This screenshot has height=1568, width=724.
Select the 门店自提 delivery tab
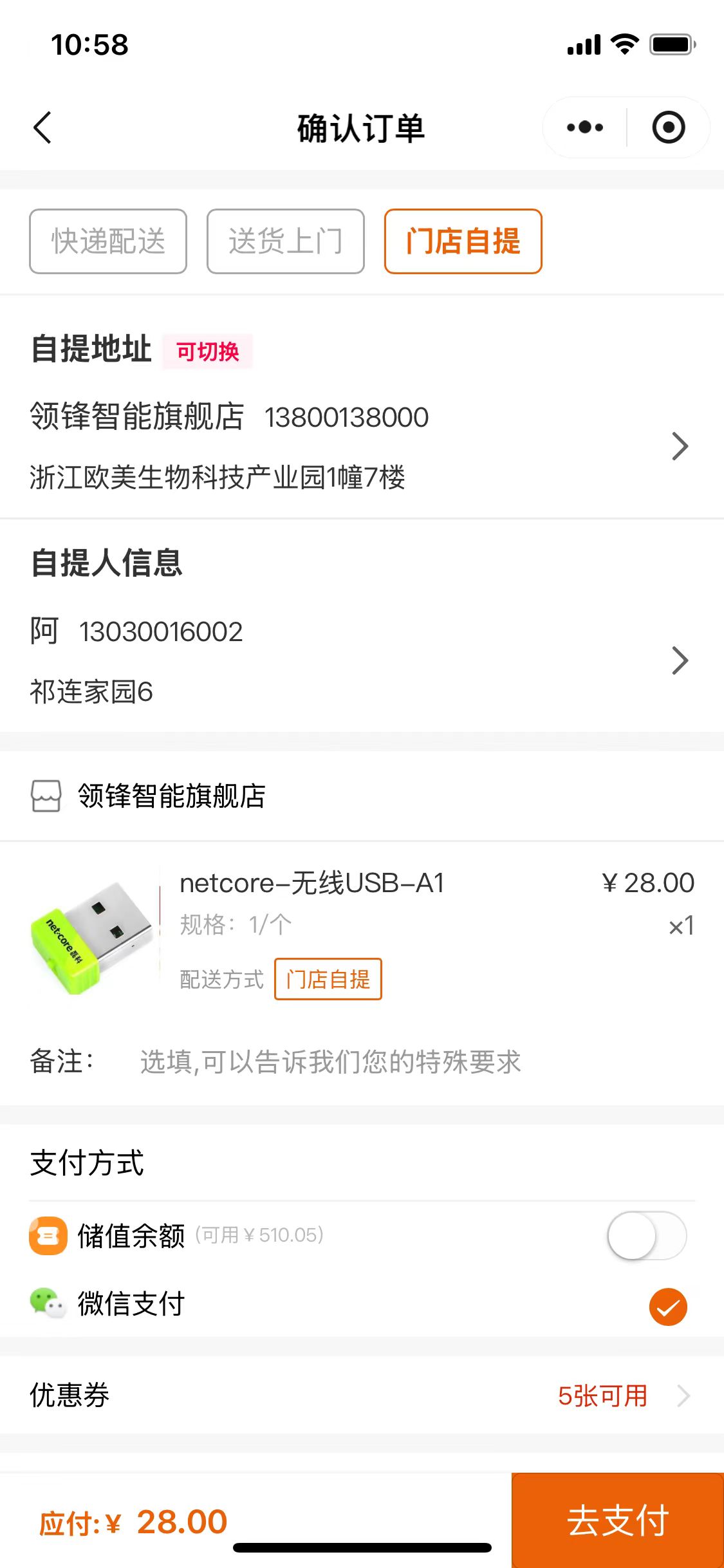(463, 241)
